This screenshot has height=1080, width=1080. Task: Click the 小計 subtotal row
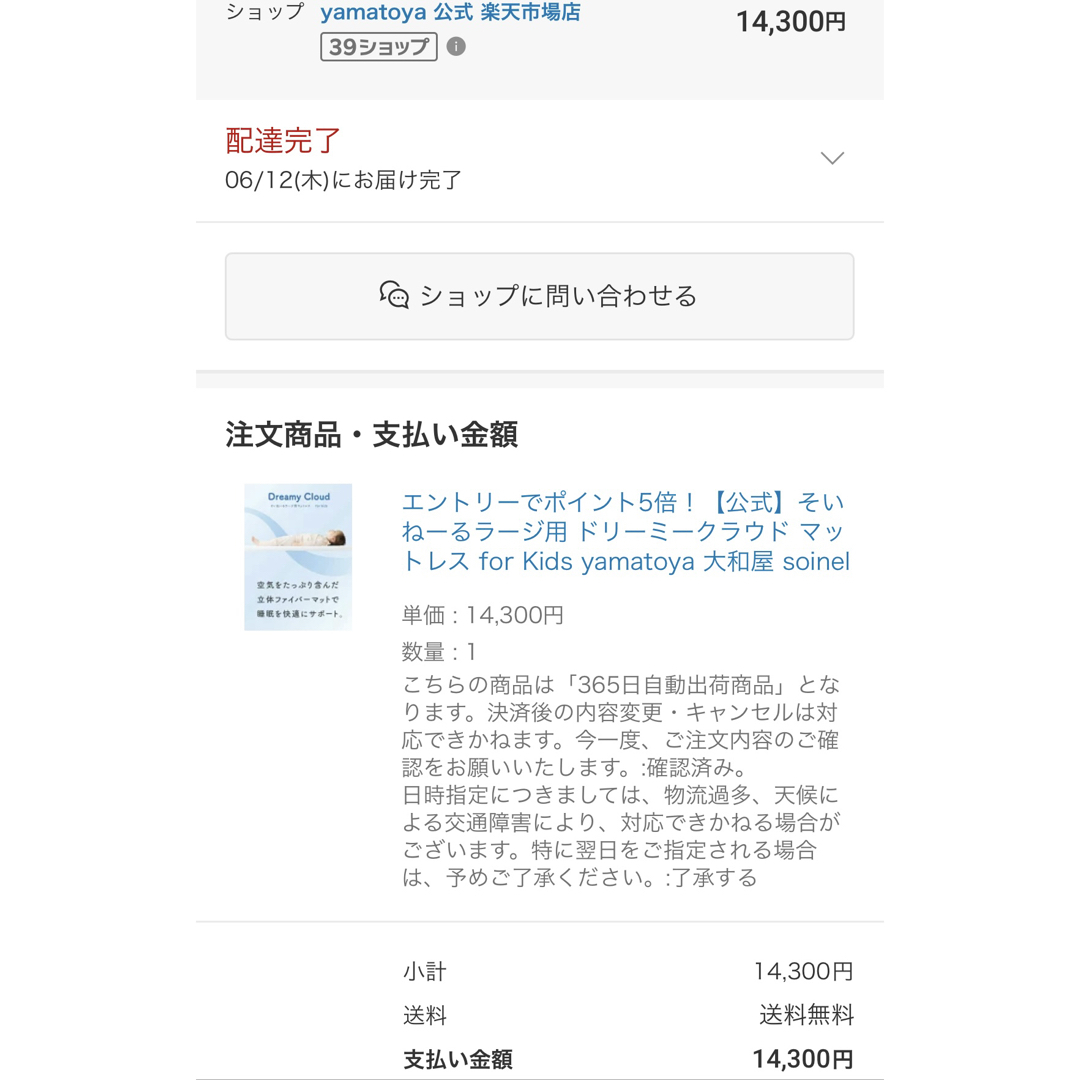pyautogui.click(x=628, y=971)
